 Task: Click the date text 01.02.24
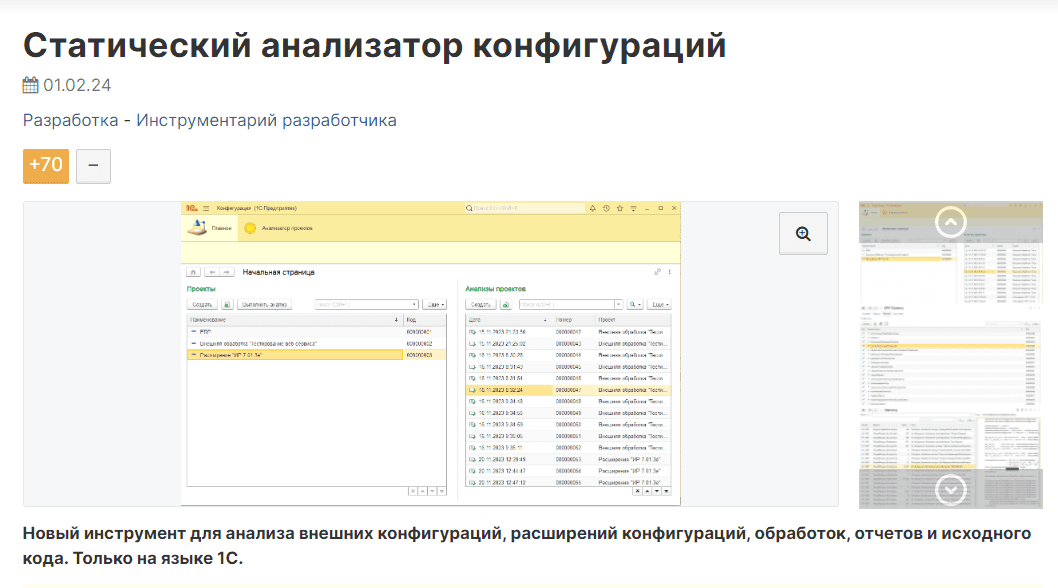click(x=77, y=85)
